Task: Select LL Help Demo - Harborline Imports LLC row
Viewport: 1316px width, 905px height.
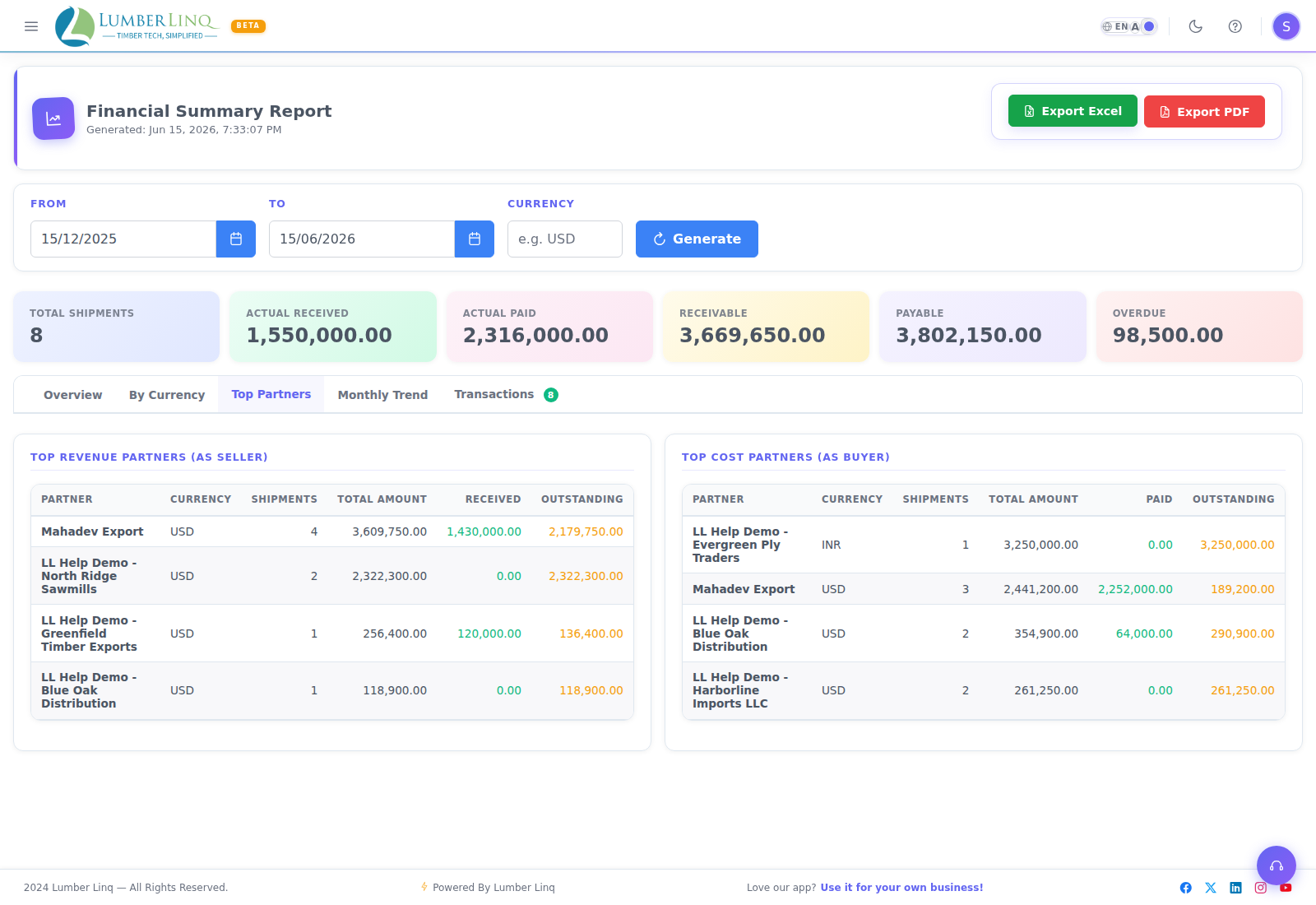Action: click(x=984, y=690)
